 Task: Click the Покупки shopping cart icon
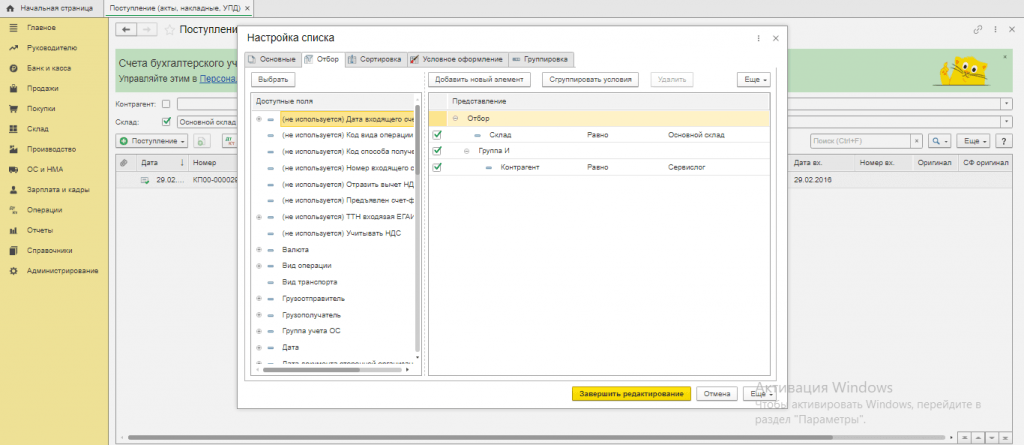(13, 108)
